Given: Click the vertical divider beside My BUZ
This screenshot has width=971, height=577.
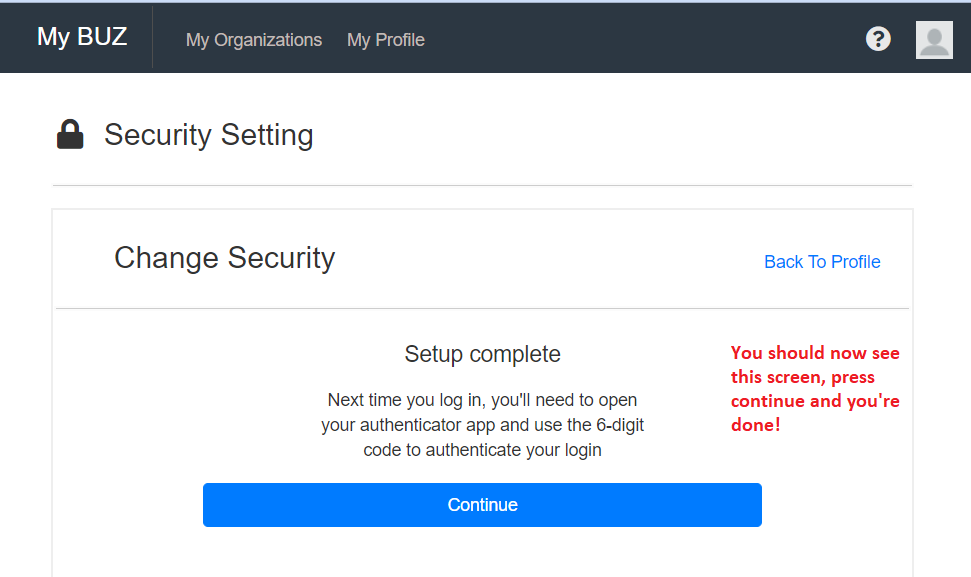Looking at the screenshot, I should point(153,37).
